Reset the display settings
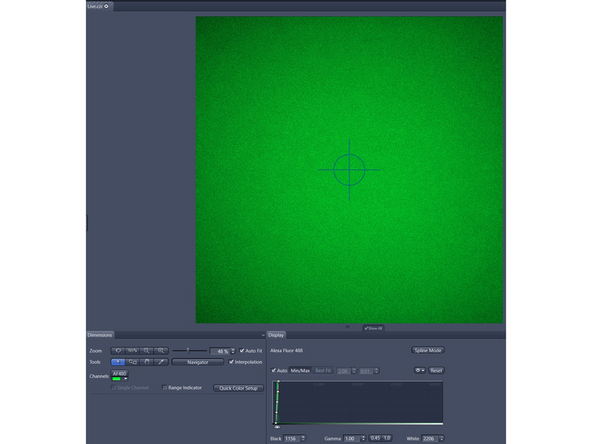Screen dimensions: 592x444 pos(436,370)
